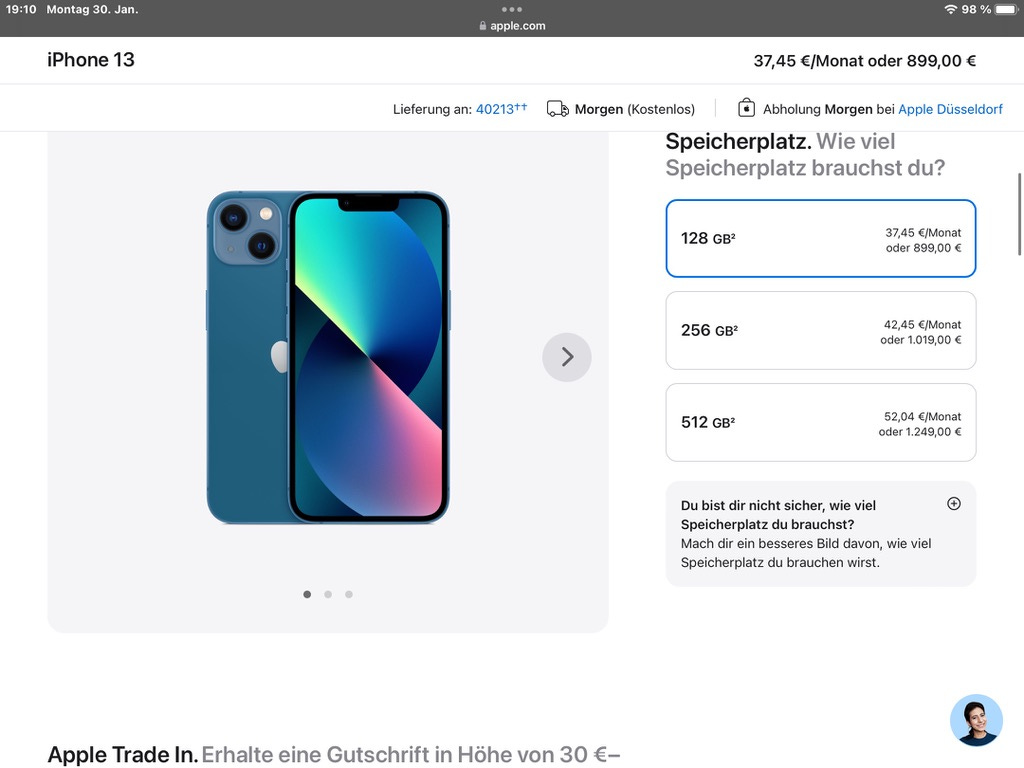Open chat with the specialist avatar
The width and height of the screenshot is (1024, 768).
(x=976, y=720)
